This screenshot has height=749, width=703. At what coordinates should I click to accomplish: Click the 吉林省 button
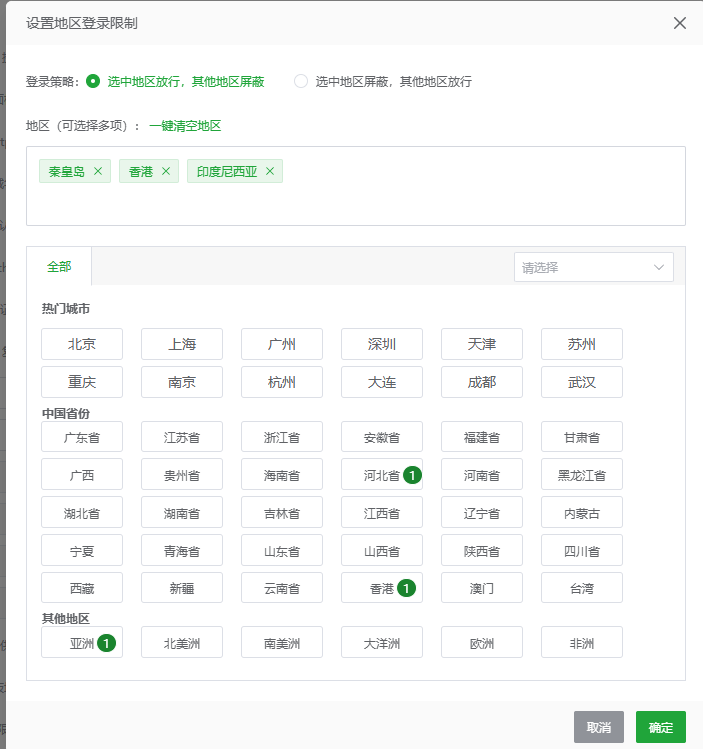(282, 513)
